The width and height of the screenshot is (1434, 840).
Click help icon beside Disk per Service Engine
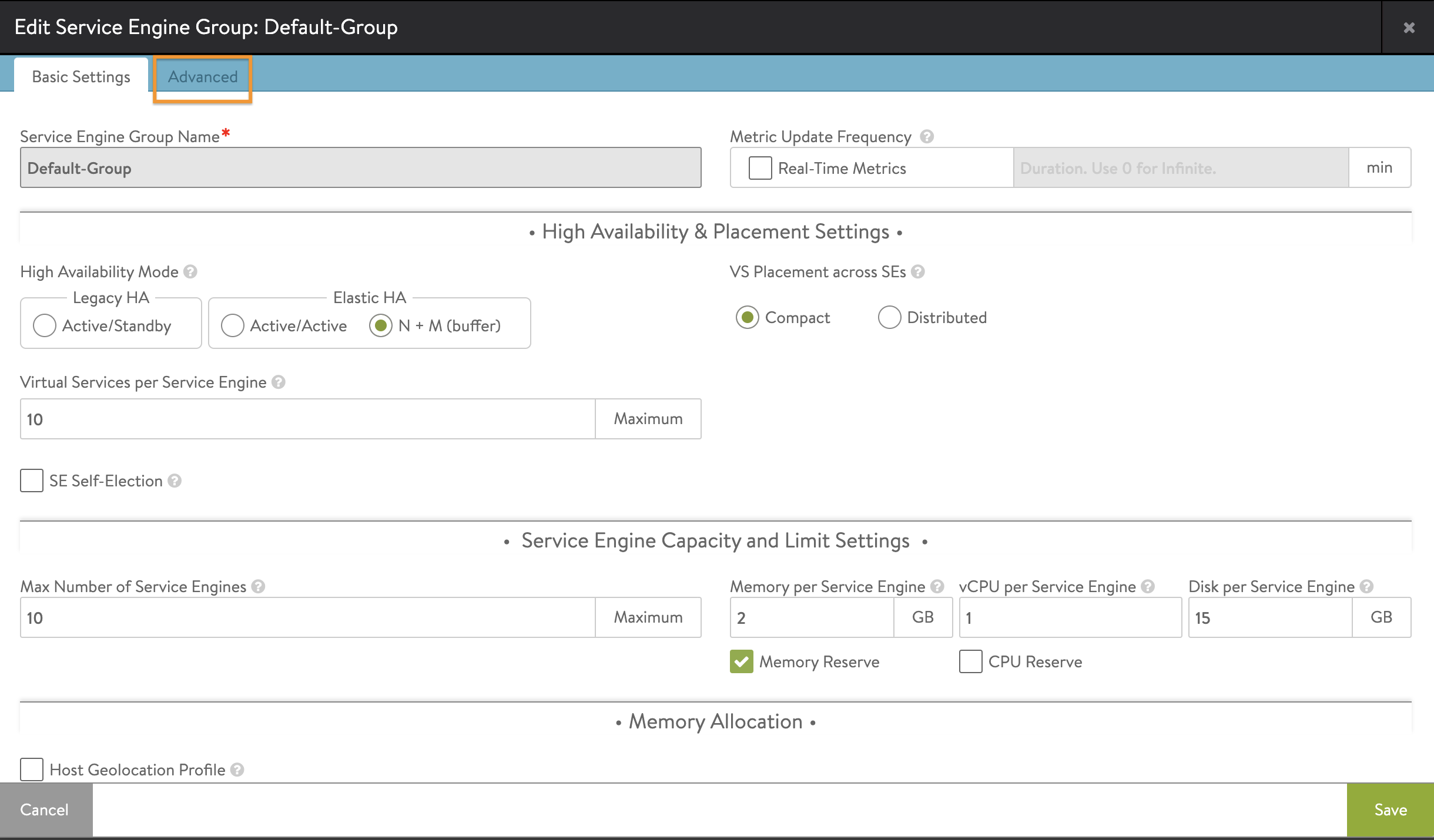1366,586
